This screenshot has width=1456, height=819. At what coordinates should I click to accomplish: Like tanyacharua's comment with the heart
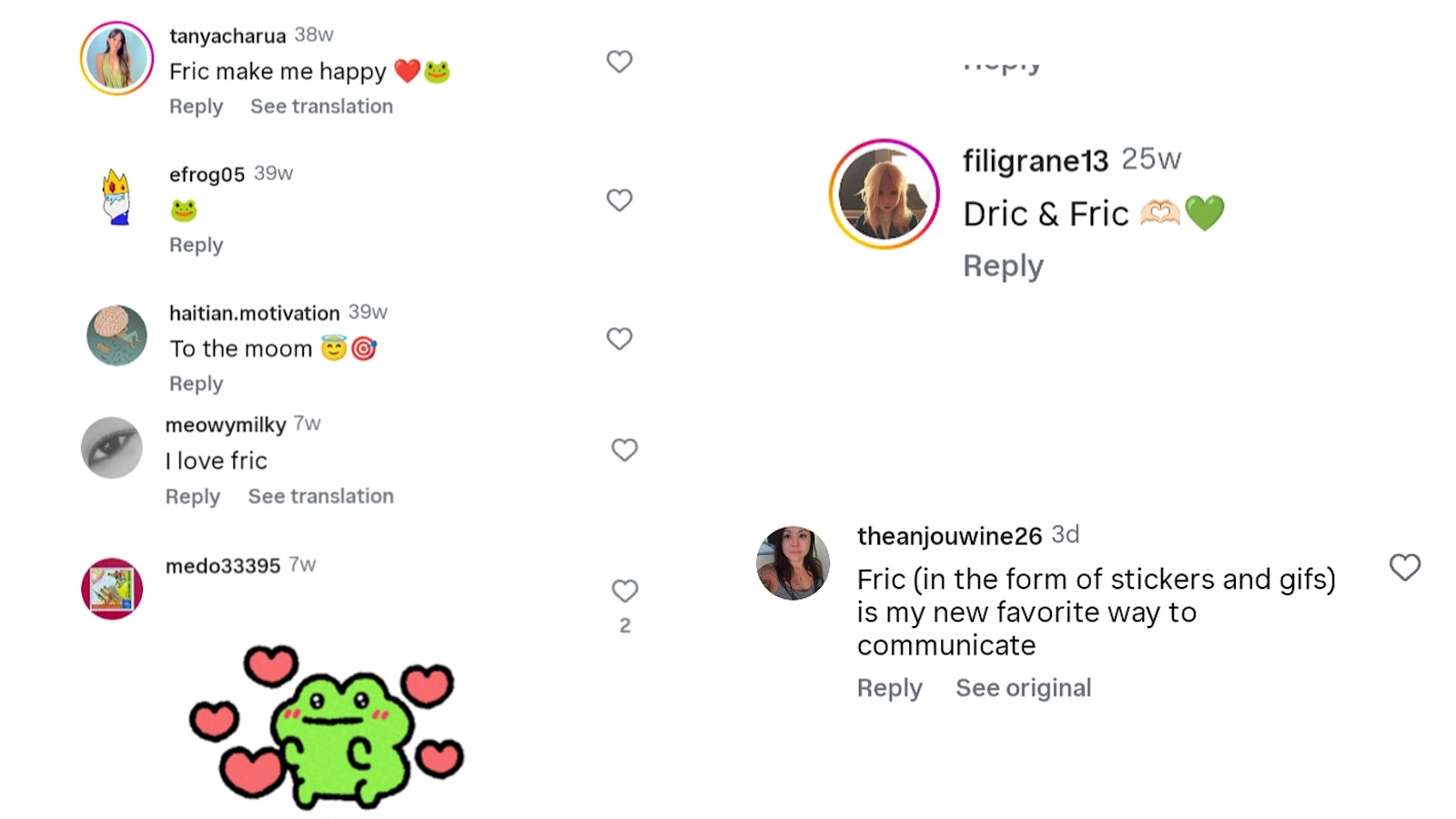tap(619, 62)
